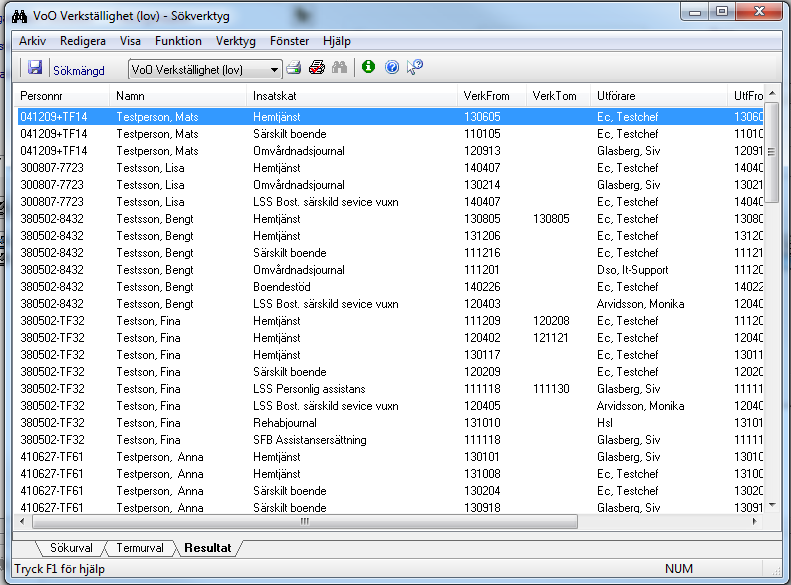Sort by VerkFrom column header
This screenshot has height=585, width=791.
click(491, 96)
